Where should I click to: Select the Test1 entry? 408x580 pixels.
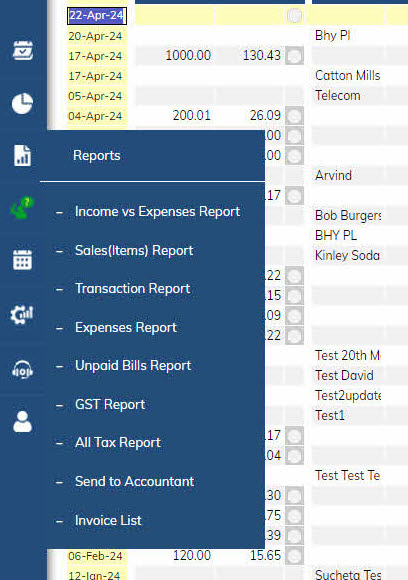pos(330,416)
